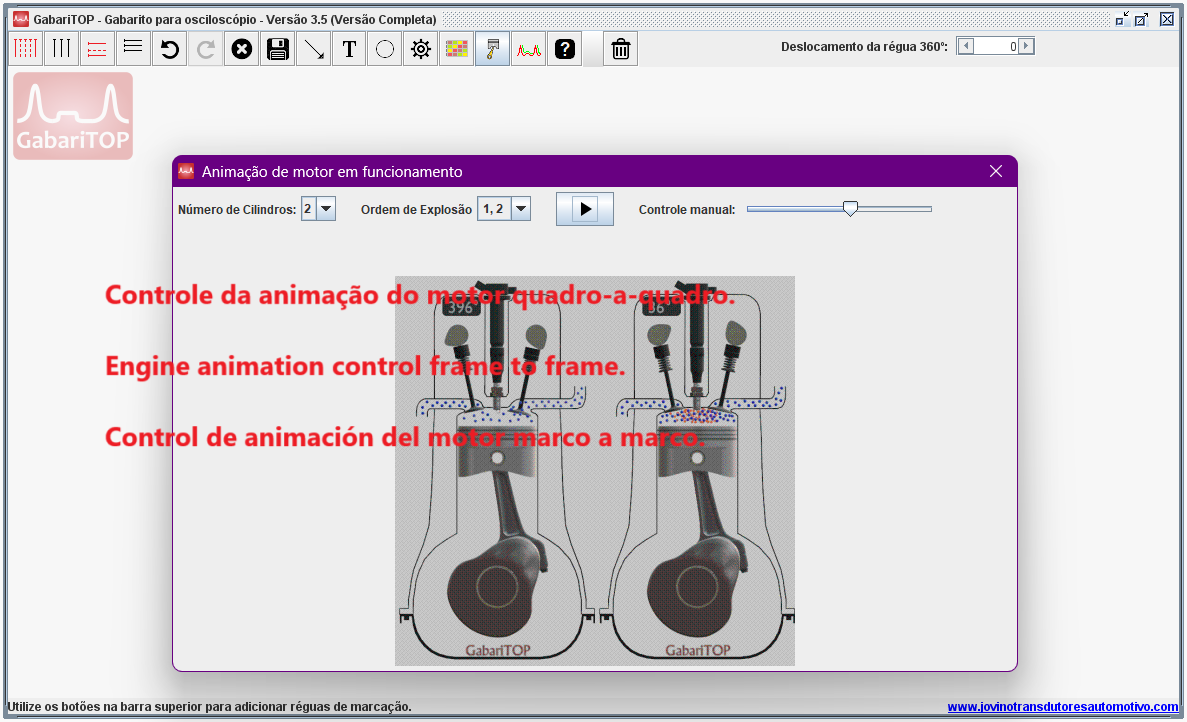
Task: Click the main window maximize button
Action: coord(1142,19)
